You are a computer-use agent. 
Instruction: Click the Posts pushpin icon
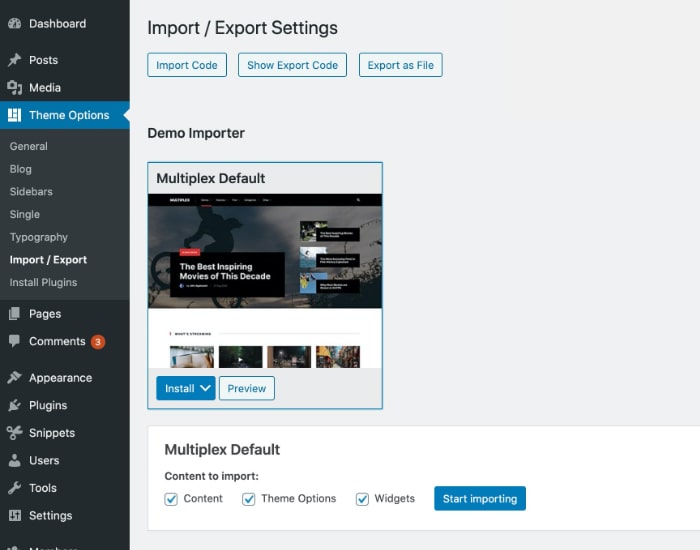point(14,60)
